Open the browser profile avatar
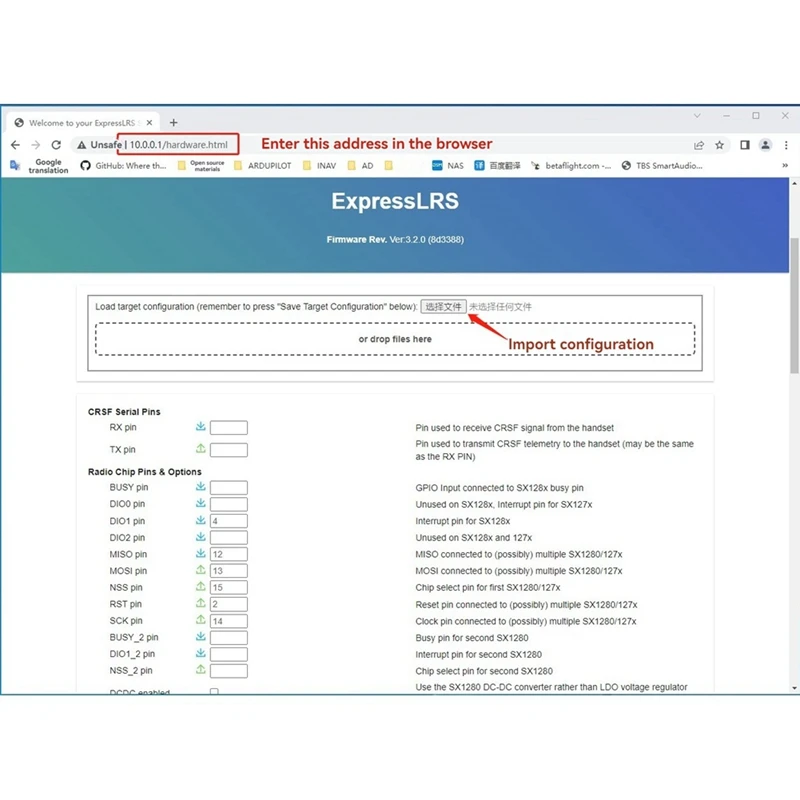Viewport: 800px width, 800px height. (x=765, y=145)
